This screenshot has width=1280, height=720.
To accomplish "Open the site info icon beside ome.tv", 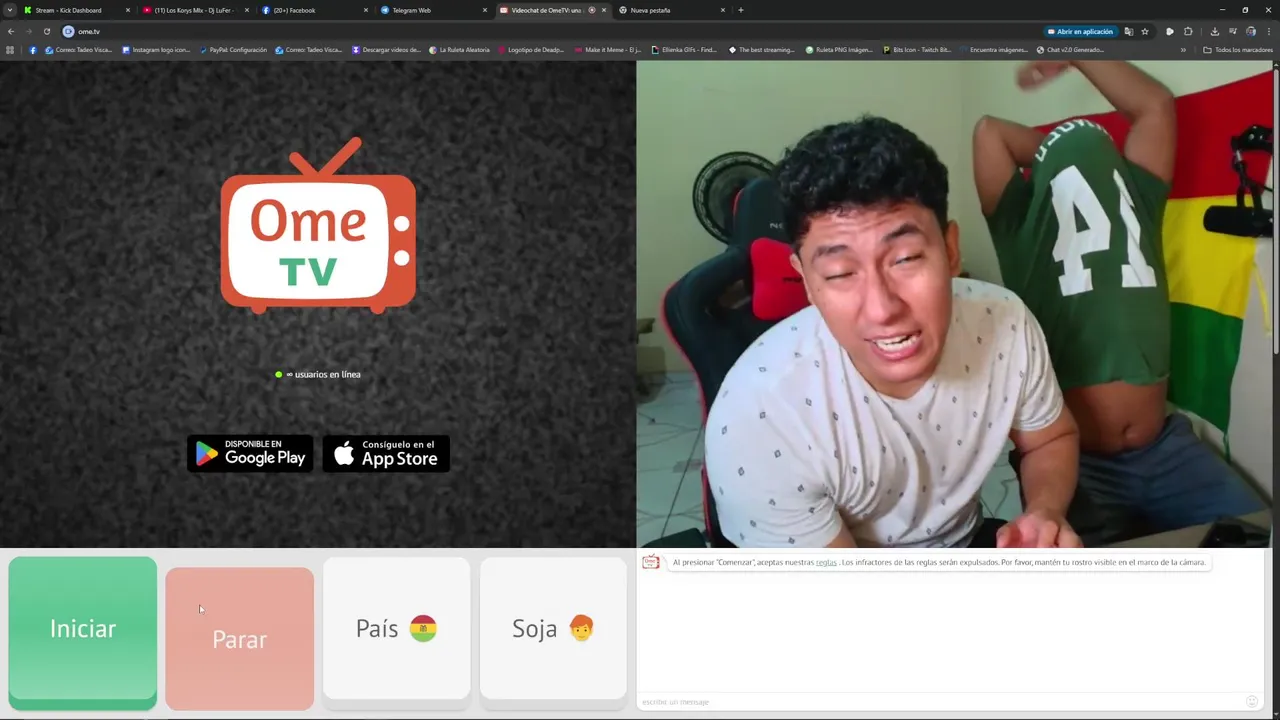I will 69,31.
